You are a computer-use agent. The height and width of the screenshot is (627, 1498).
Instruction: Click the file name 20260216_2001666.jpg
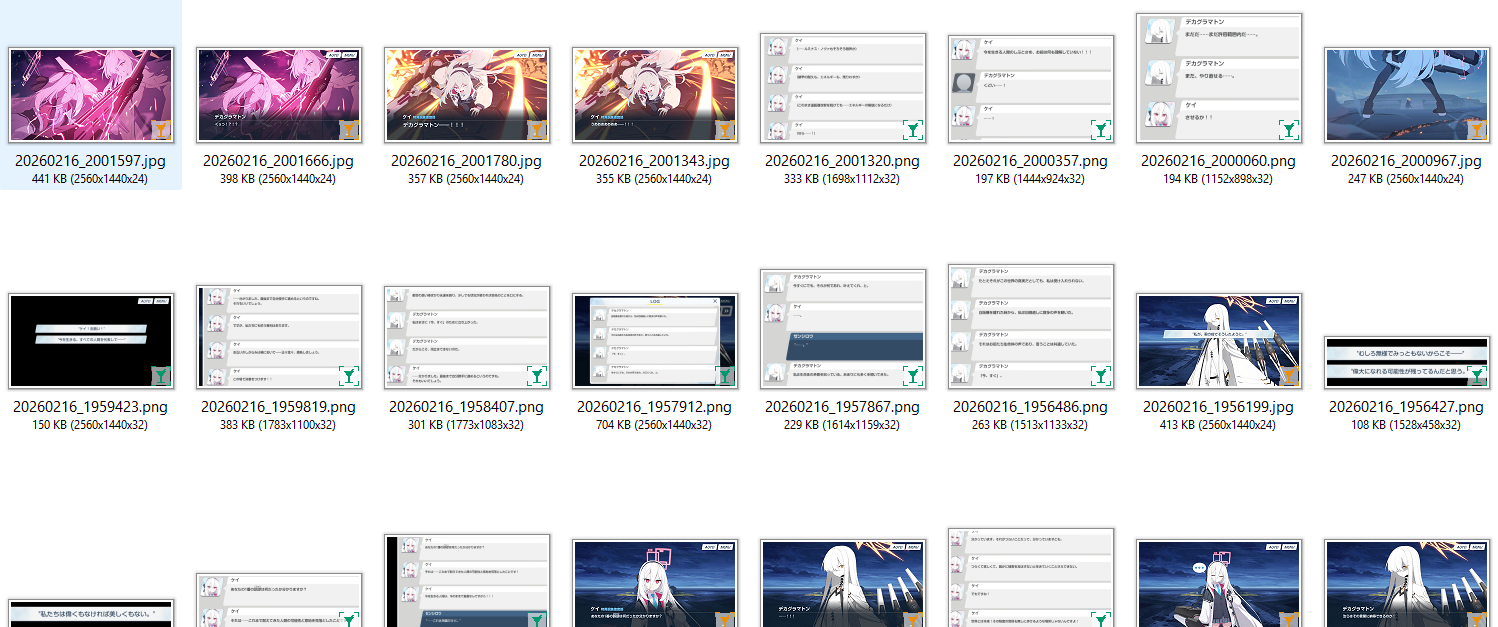279,161
